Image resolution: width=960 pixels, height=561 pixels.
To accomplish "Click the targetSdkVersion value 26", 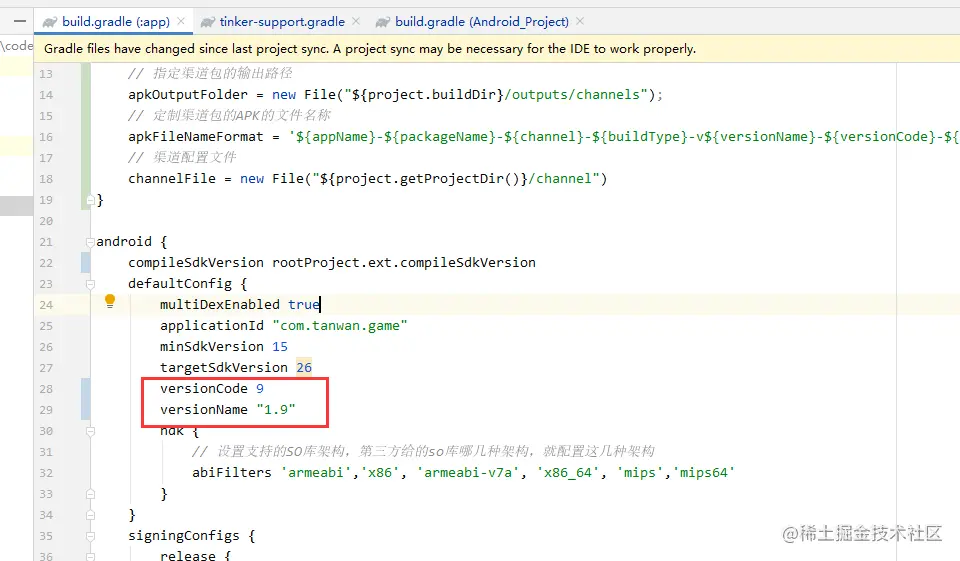I will (304, 367).
